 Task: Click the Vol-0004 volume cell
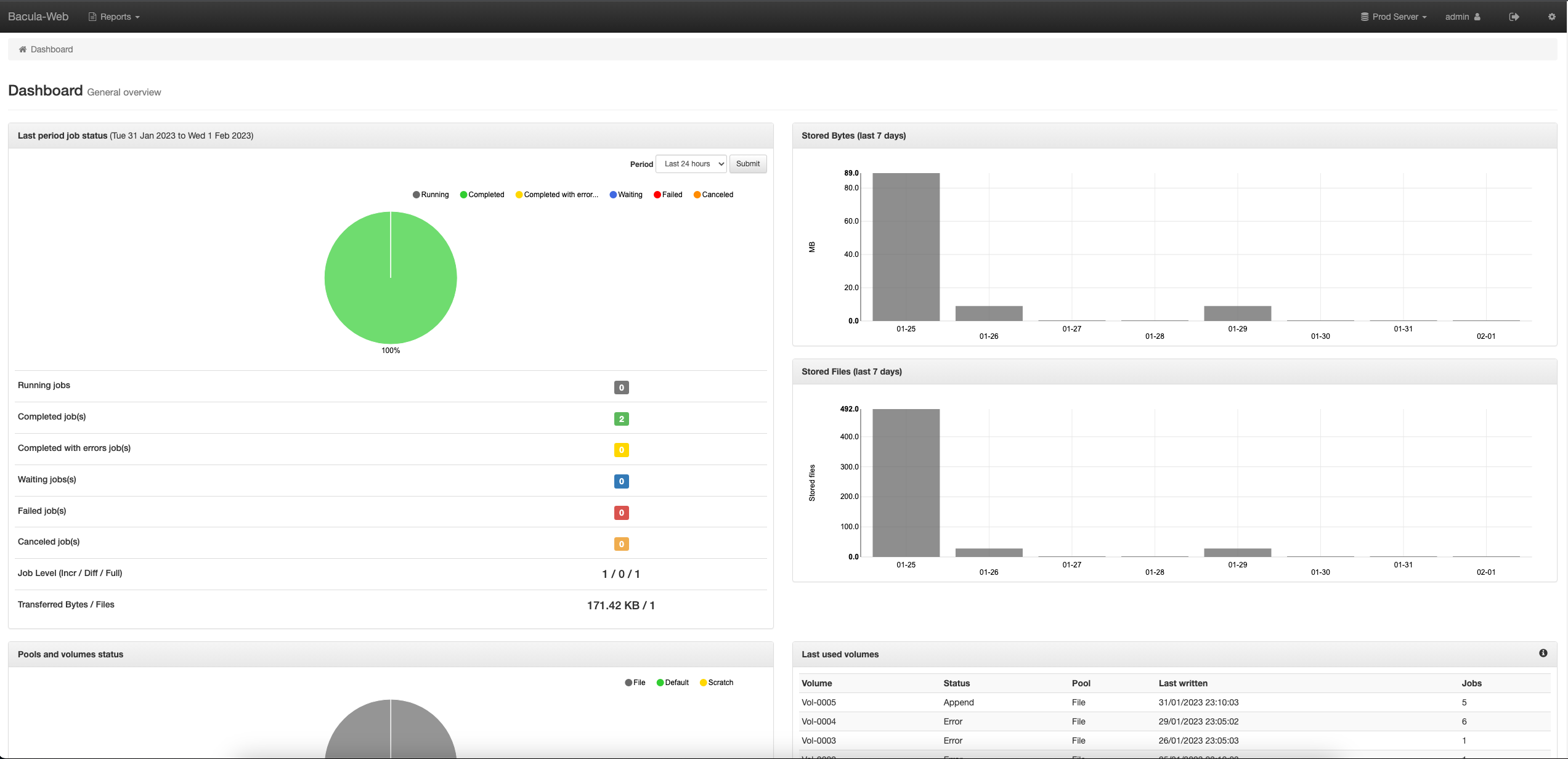819,721
